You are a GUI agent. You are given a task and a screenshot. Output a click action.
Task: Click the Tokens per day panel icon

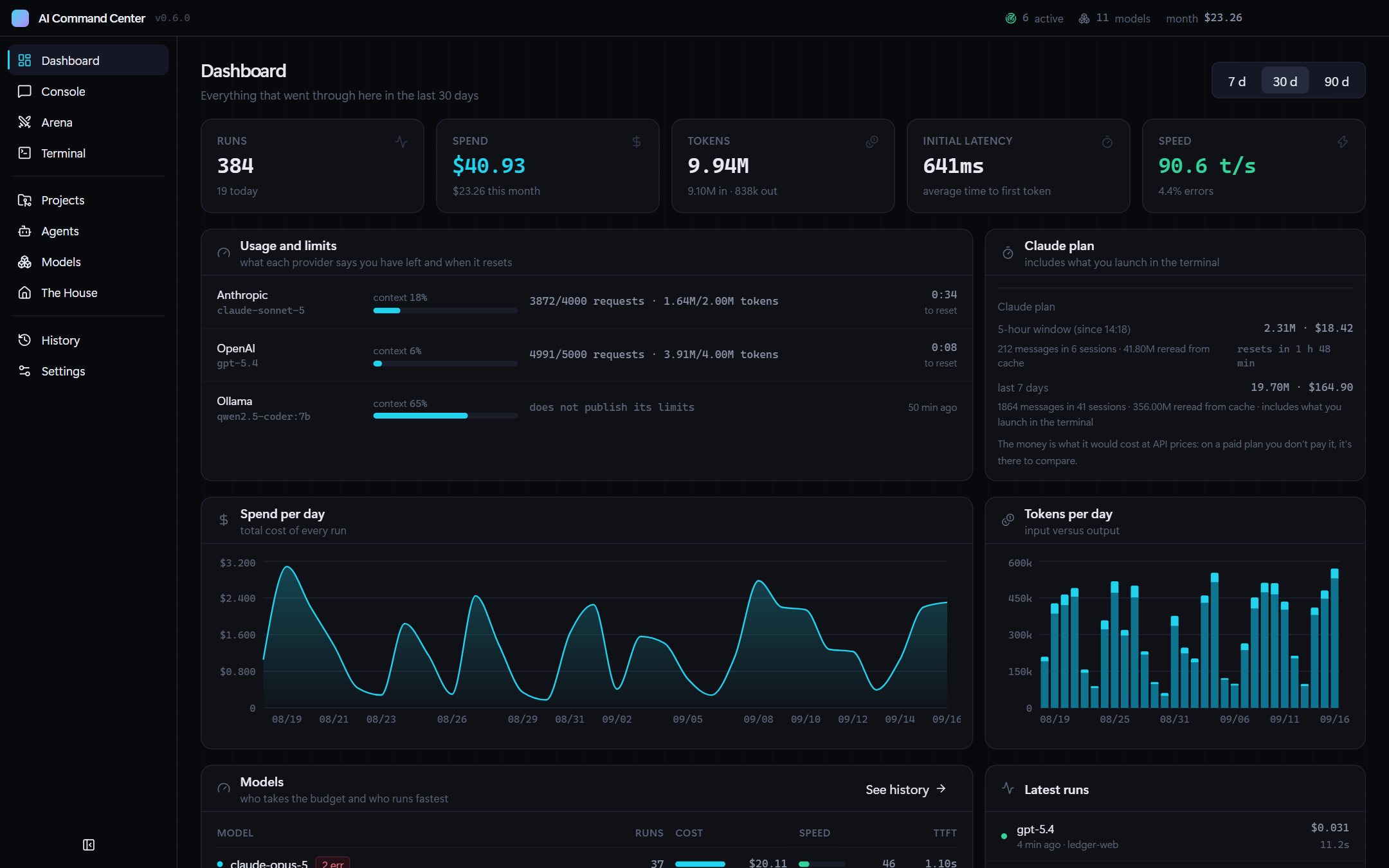tap(1008, 520)
